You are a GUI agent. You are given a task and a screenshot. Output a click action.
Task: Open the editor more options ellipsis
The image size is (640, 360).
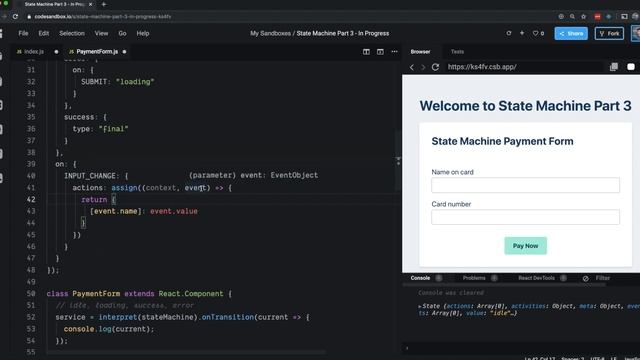(394, 52)
